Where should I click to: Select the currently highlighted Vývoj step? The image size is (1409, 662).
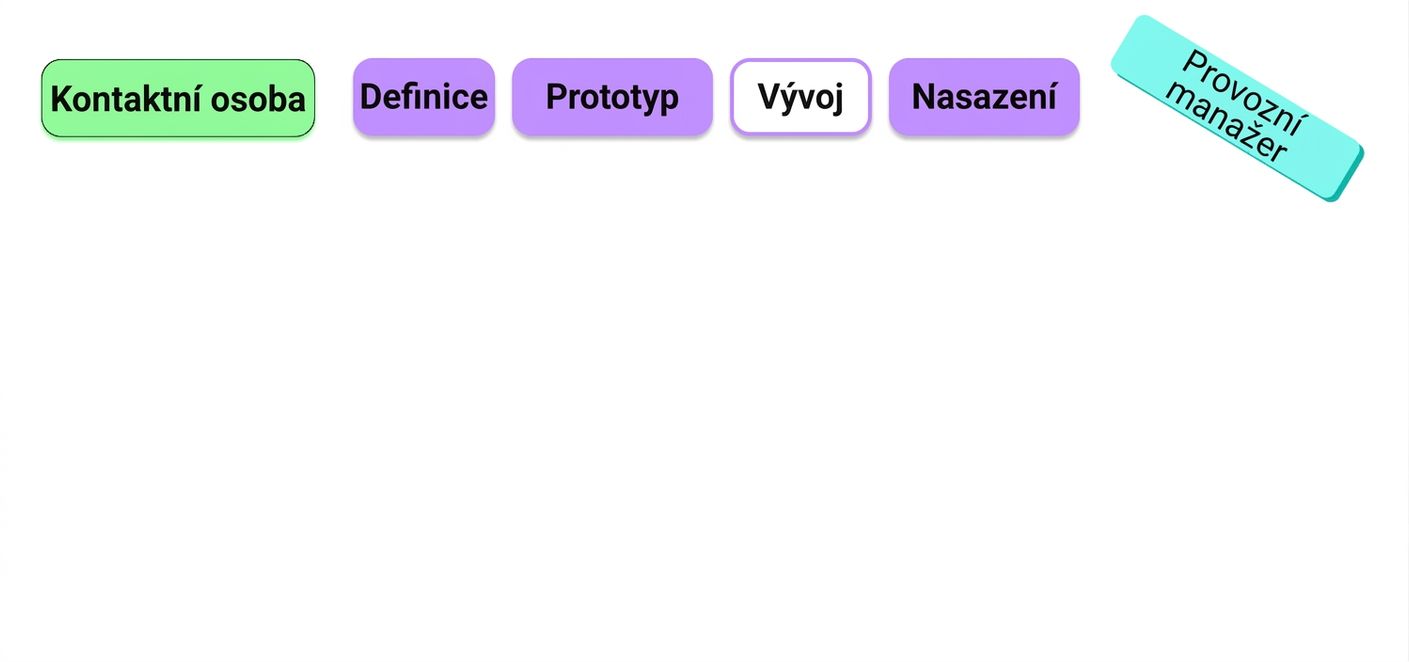pos(801,97)
